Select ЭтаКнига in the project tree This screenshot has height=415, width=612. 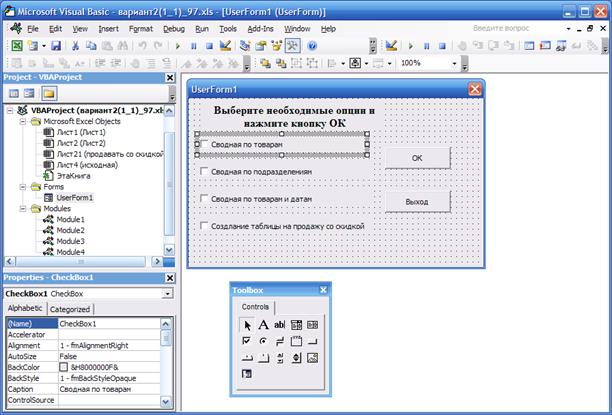coord(74,176)
